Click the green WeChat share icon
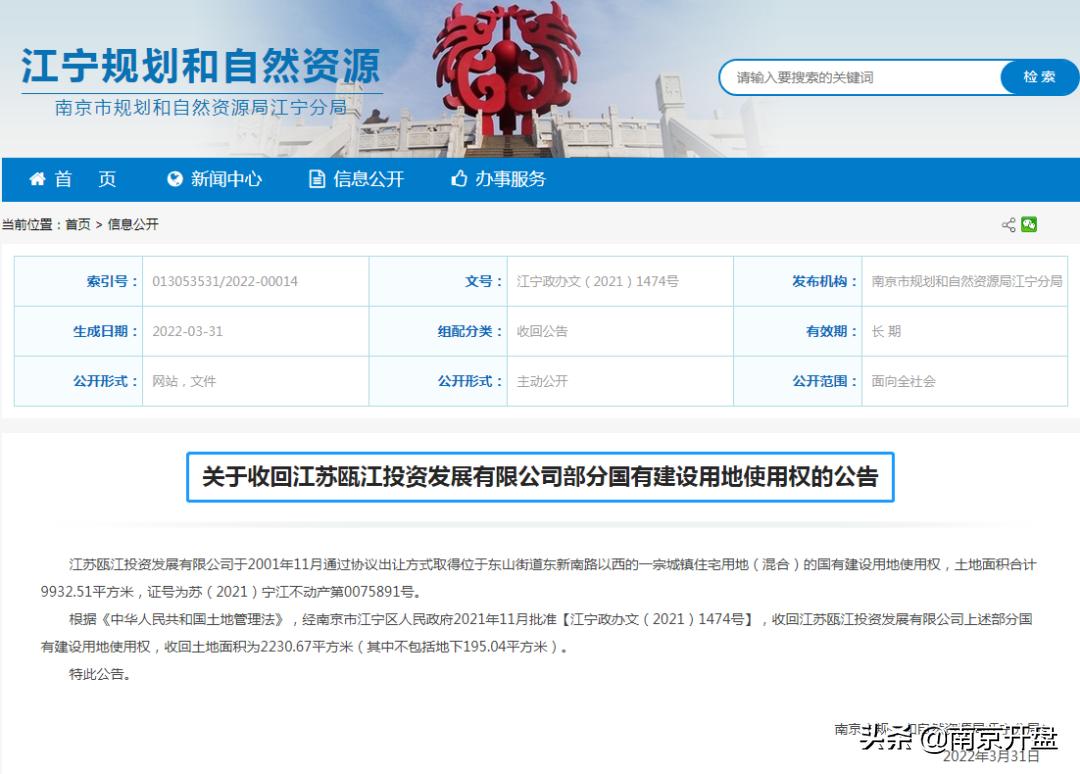This screenshot has width=1080, height=774. (1030, 224)
